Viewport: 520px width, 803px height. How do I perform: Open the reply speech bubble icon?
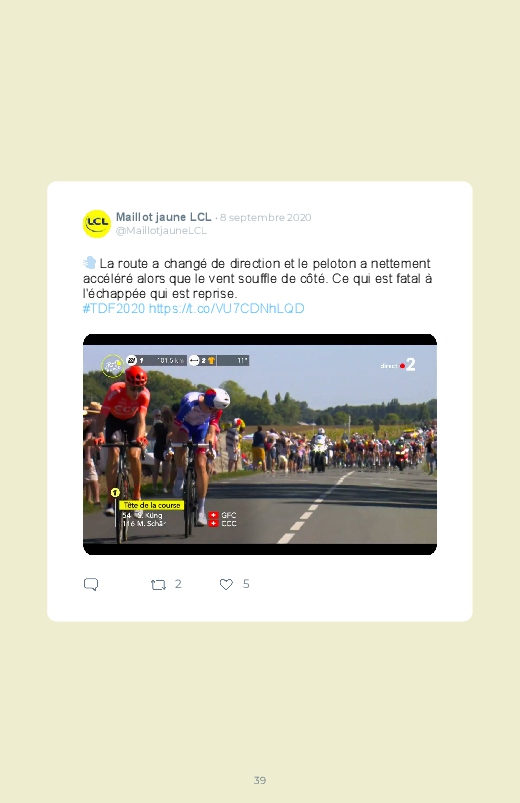91,584
